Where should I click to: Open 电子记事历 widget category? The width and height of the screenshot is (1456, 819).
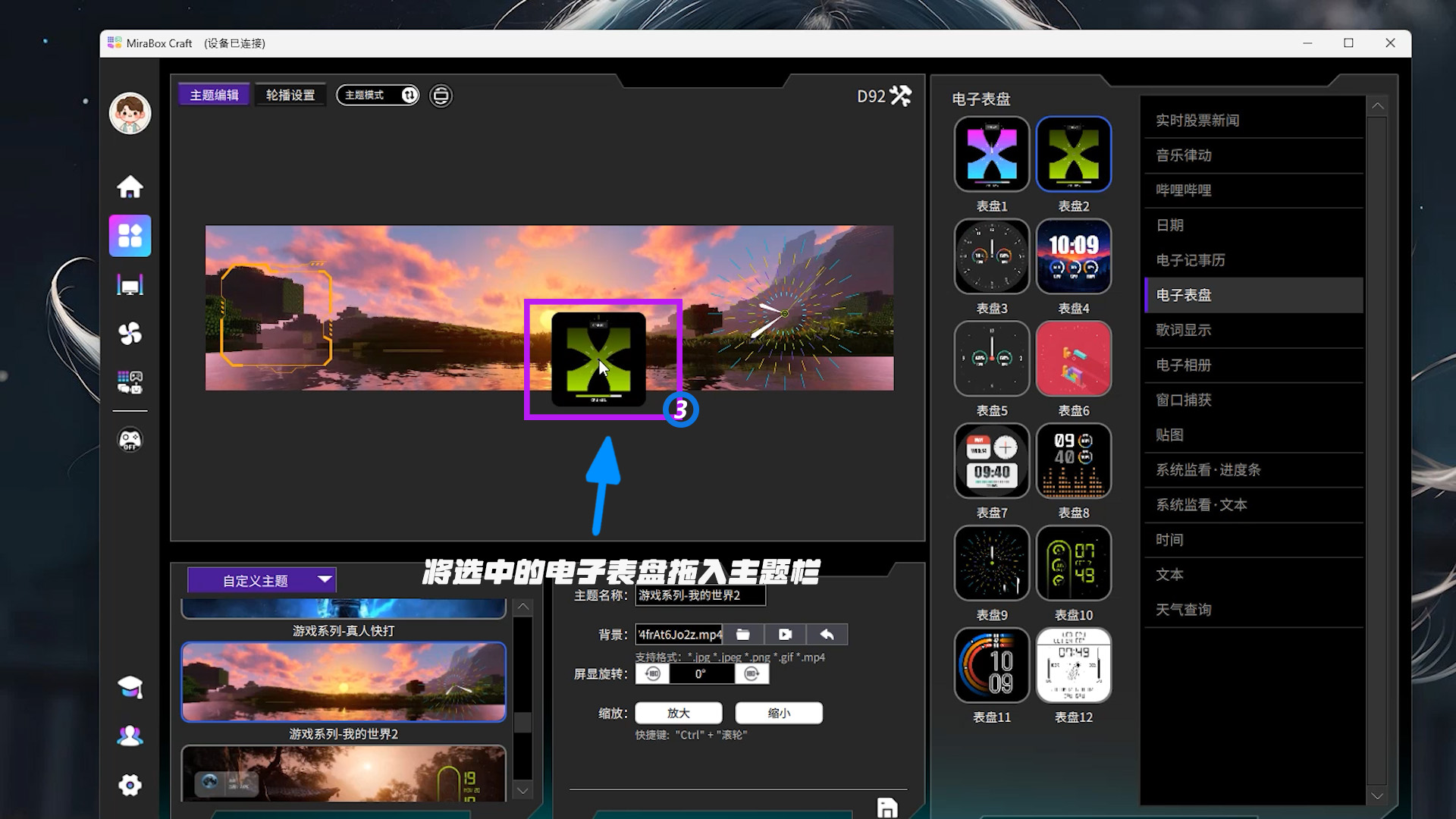pyautogui.click(x=1254, y=260)
